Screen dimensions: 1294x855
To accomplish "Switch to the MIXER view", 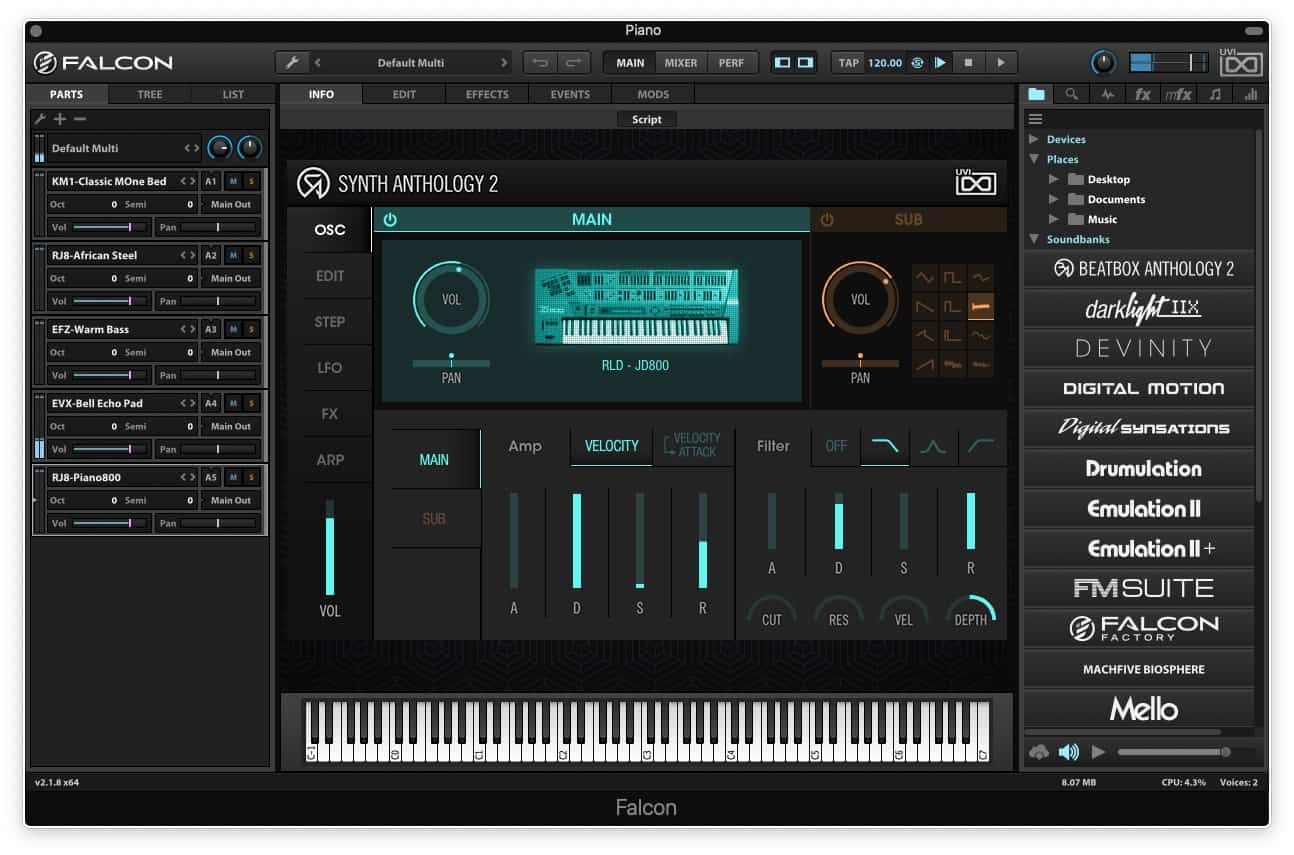I will [681, 62].
